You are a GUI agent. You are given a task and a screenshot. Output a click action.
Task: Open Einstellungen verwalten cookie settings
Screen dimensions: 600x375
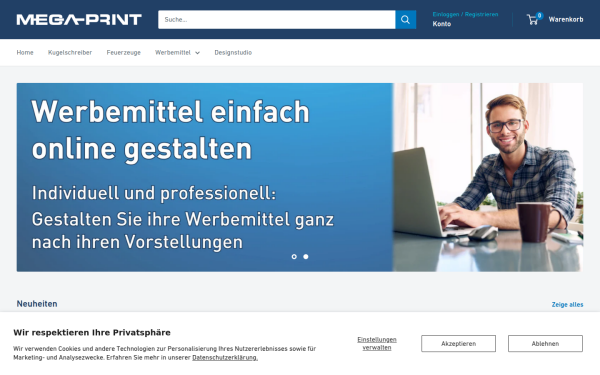click(x=377, y=344)
